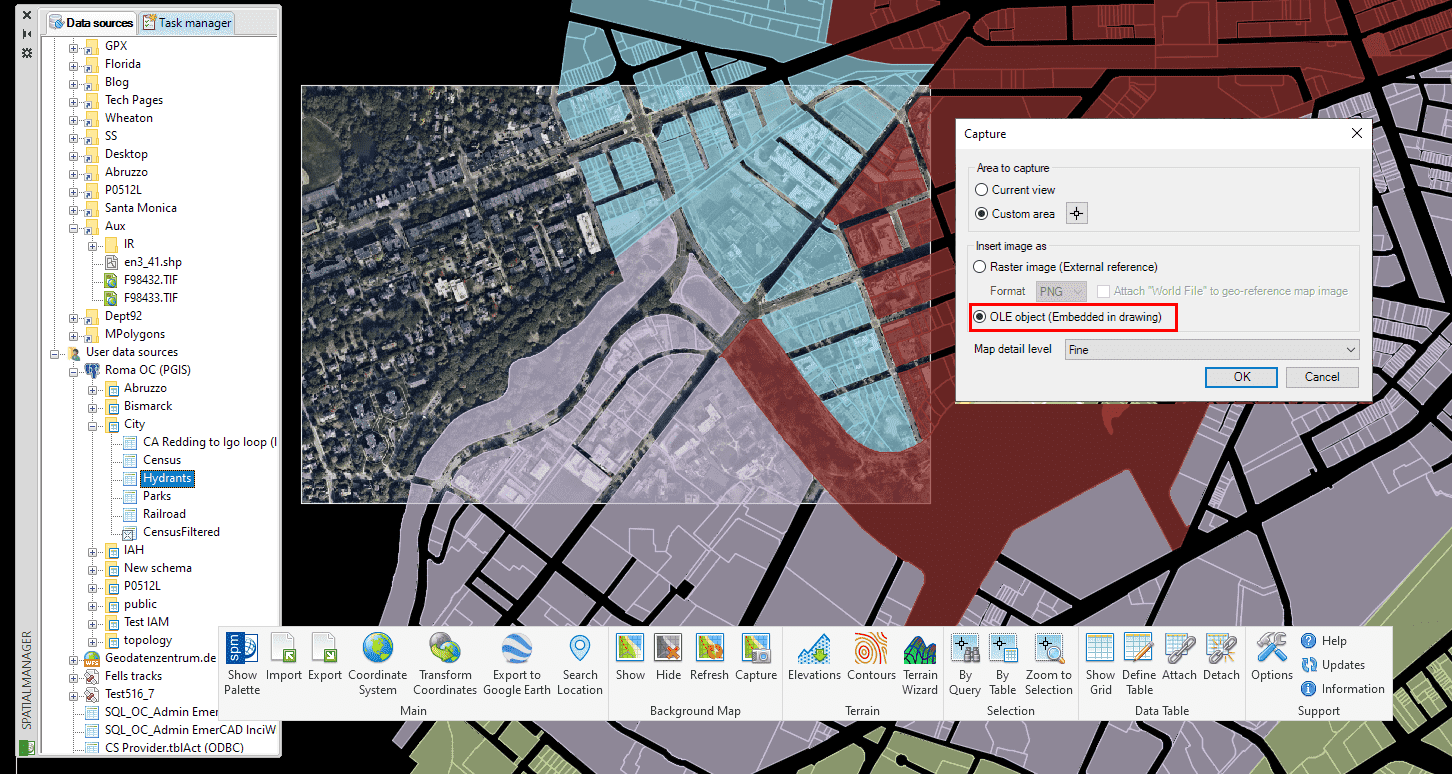Select Raster image (External reference) option
The width and height of the screenshot is (1452, 774).
[982, 267]
